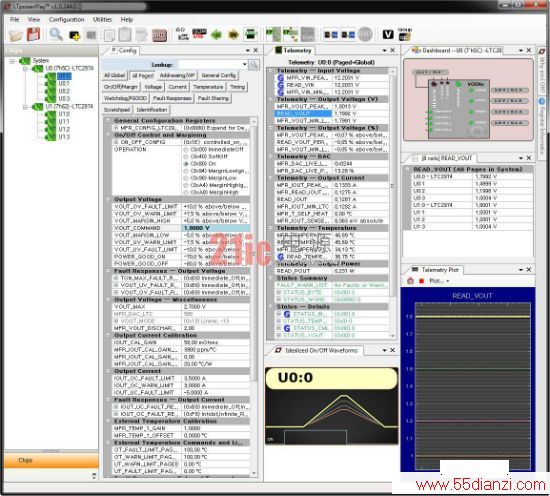Click the home icon in Telemetry Plot
The height and width of the screenshot is (496, 550).
(x=410, y=281)
